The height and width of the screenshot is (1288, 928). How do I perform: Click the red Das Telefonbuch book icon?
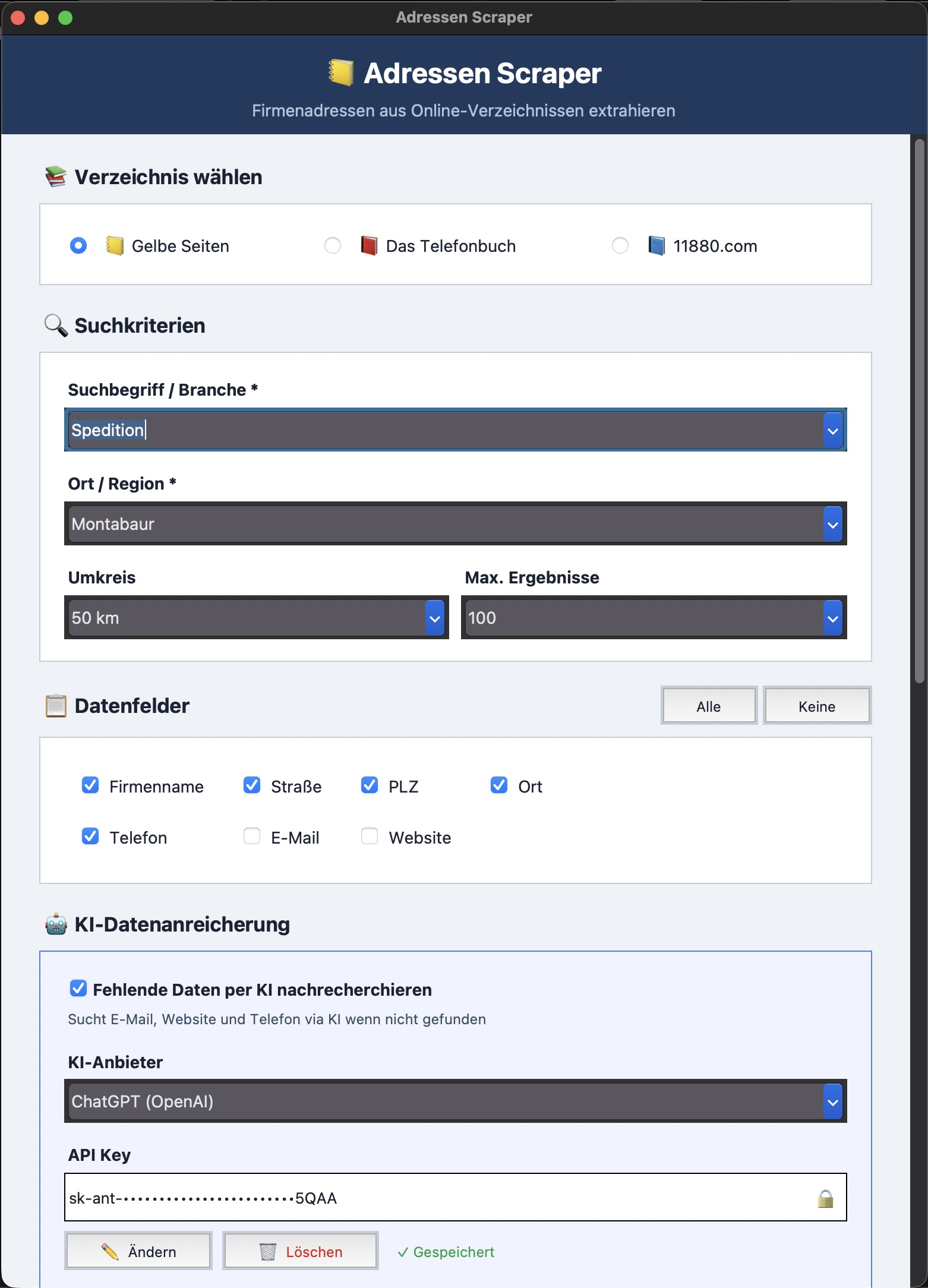point(369,246)
